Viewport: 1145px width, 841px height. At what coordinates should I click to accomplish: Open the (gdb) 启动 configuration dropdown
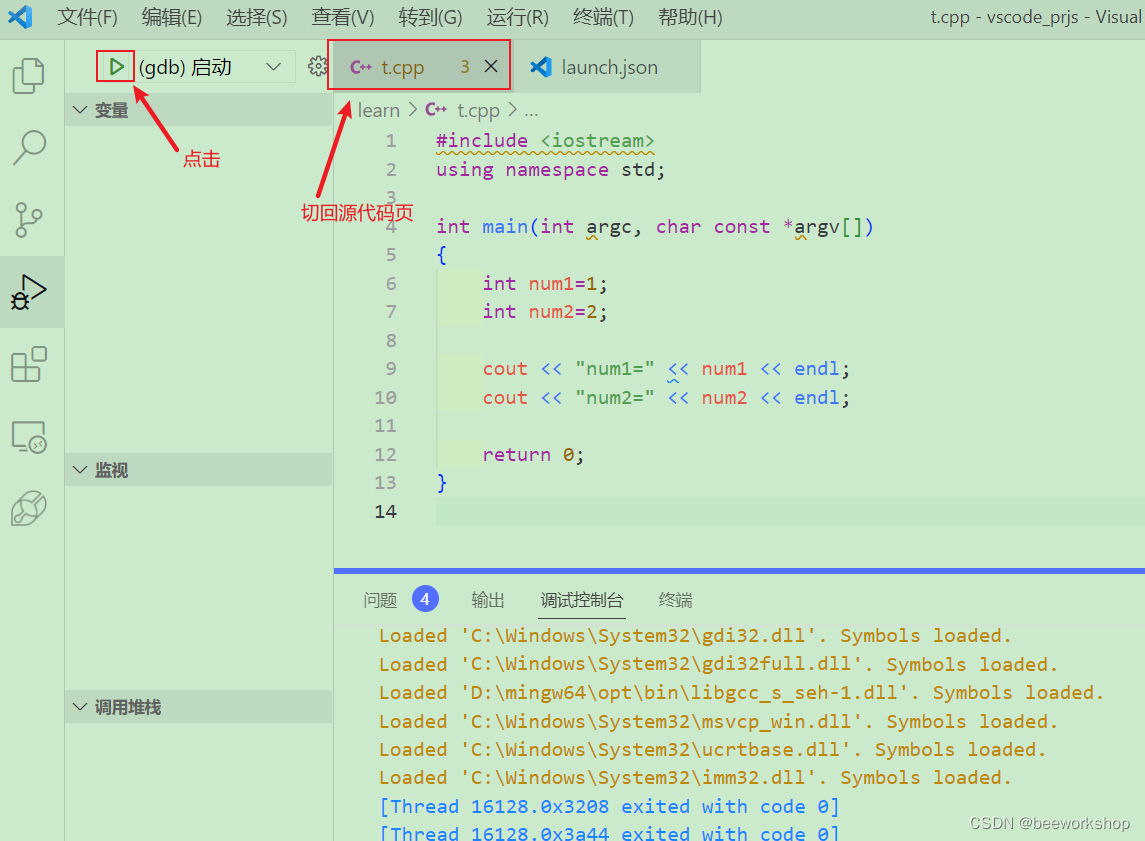click(273, 67)
